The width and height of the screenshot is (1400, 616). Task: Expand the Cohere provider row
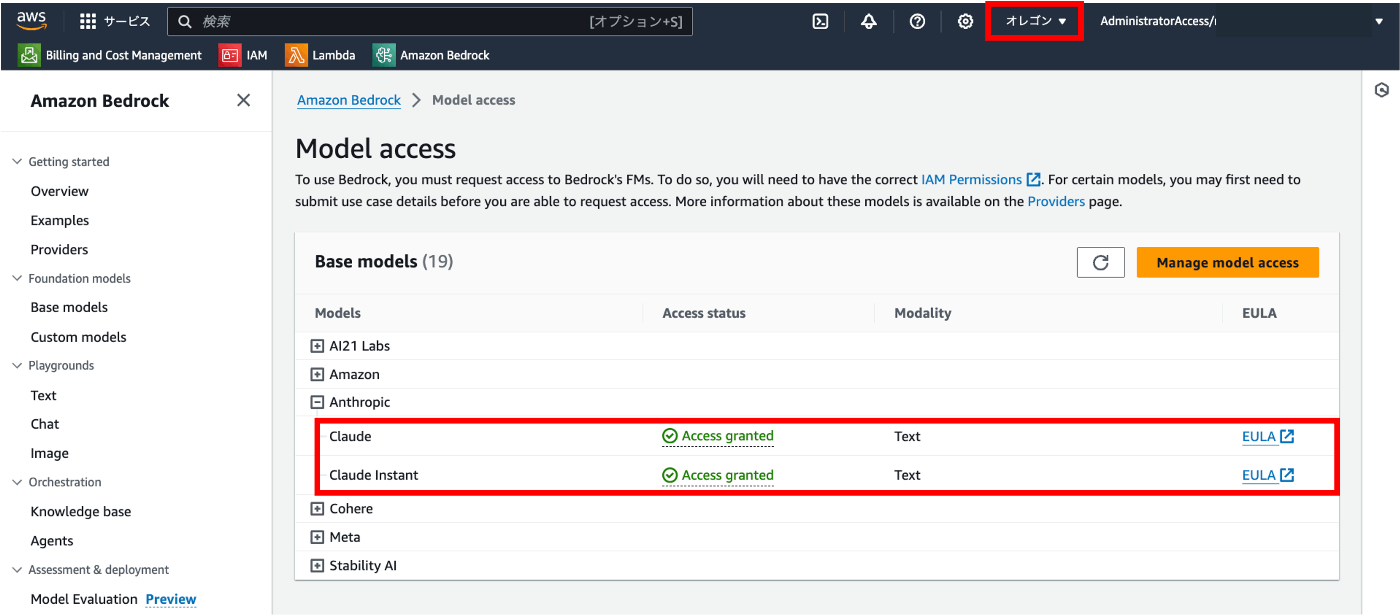(317, 508)
